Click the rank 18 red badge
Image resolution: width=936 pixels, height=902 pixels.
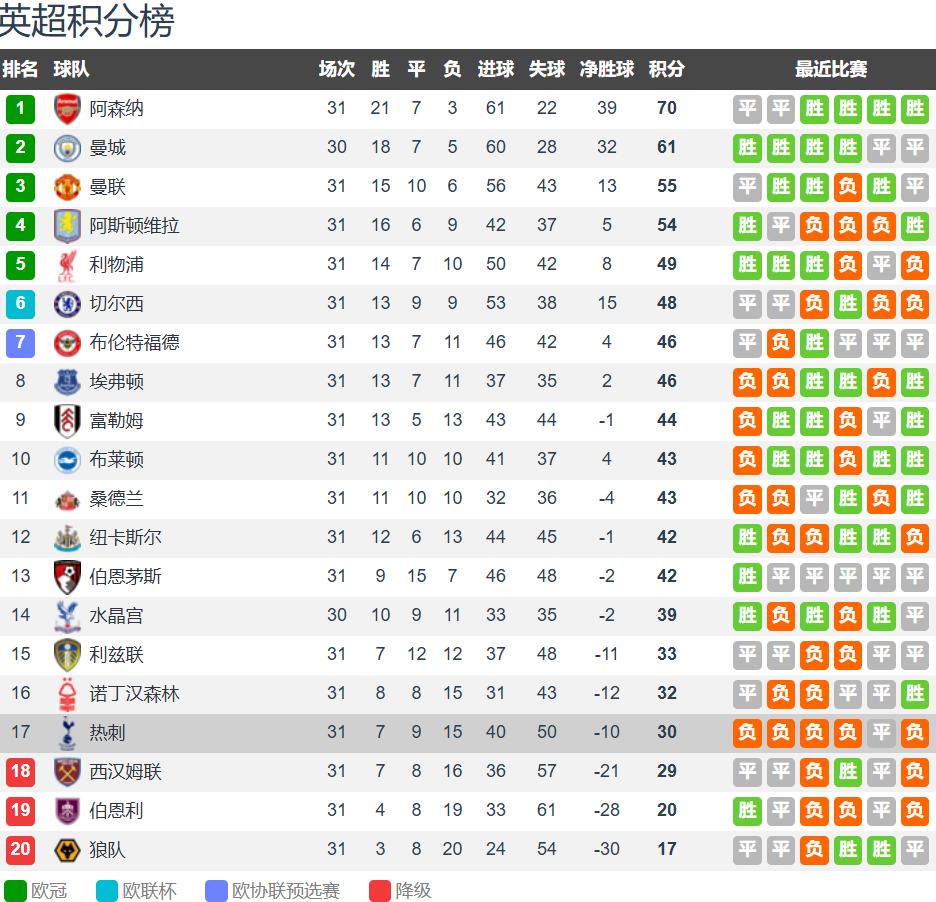(x=20, y=772)
